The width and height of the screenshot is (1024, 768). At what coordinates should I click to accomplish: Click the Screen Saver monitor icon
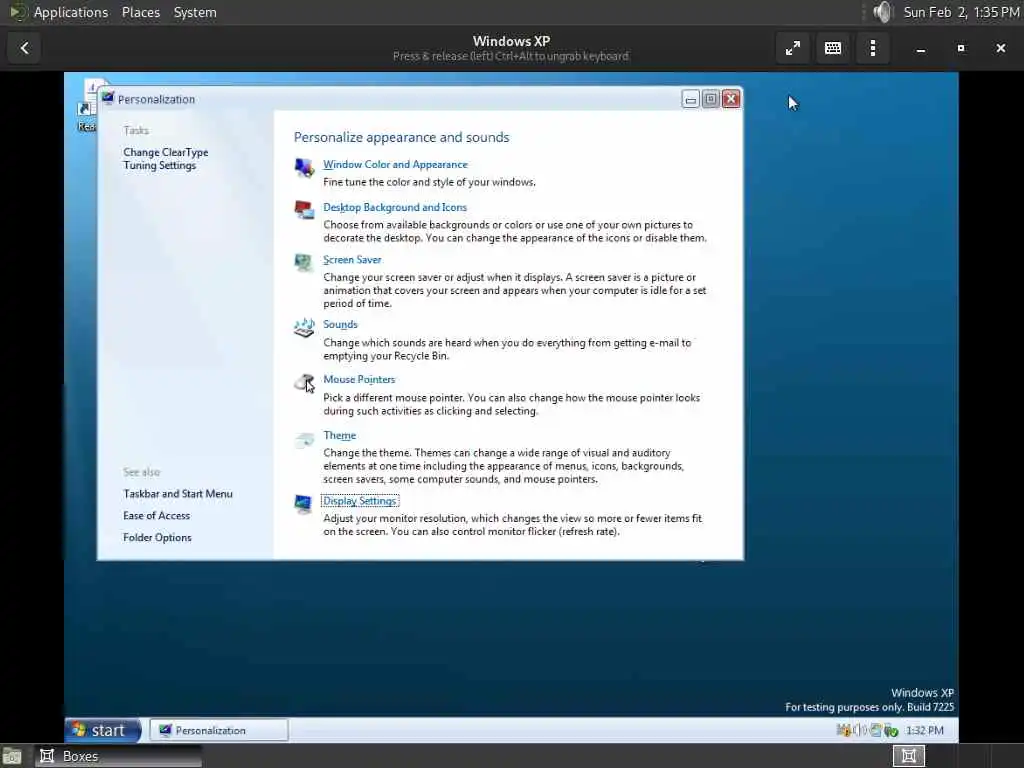304,263
